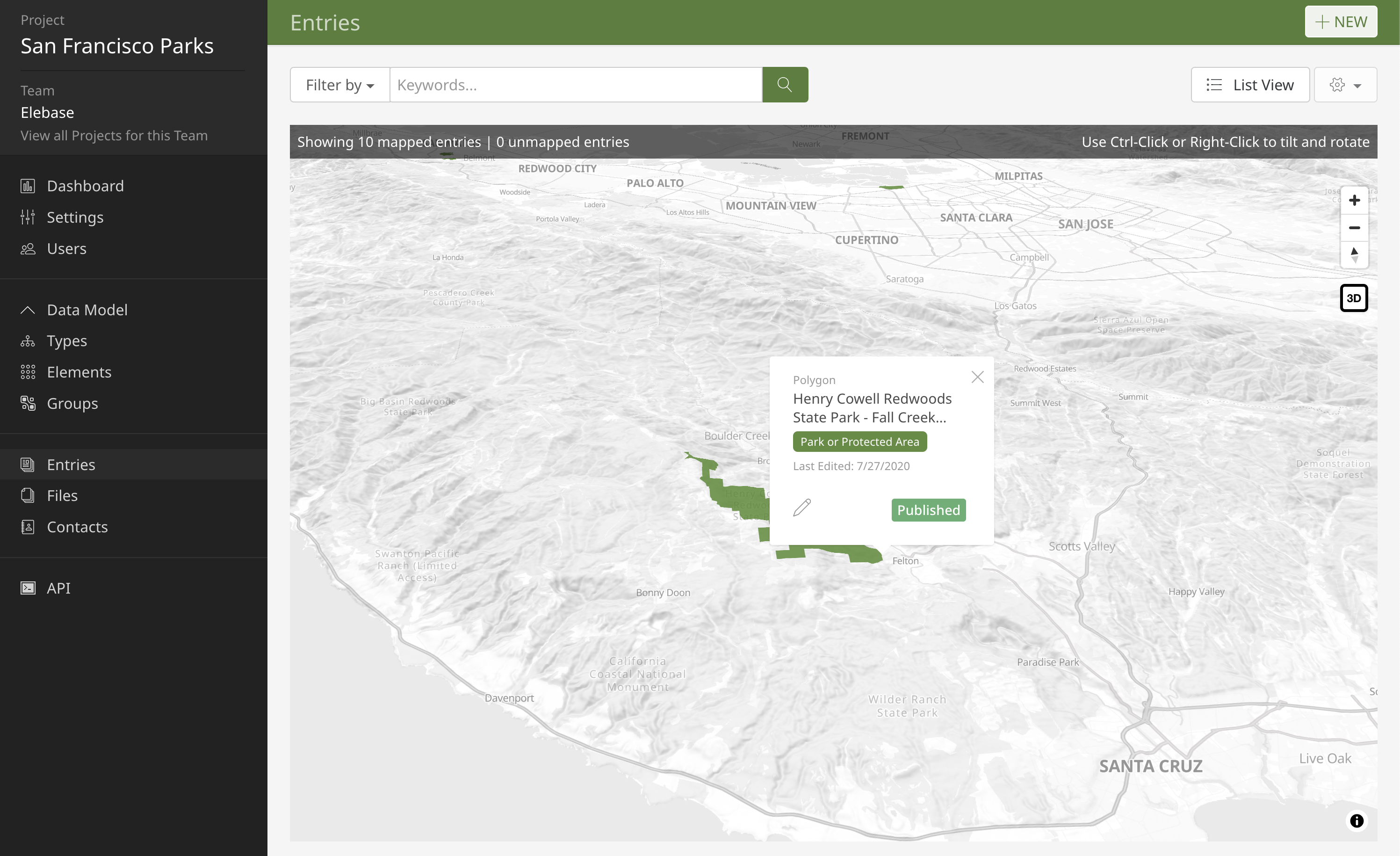The height and width of the screenshot is (856, 1400).
Task: Open Types menu item
Action: coord(67,341)
